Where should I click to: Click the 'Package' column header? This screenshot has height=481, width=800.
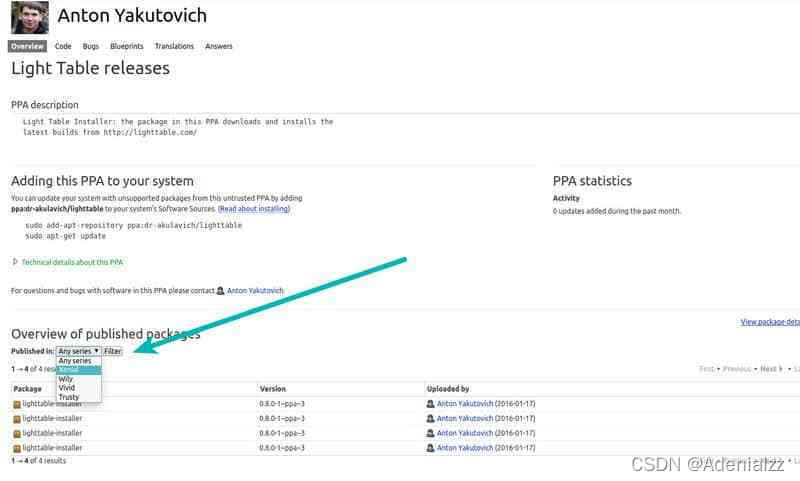point(28,389)
